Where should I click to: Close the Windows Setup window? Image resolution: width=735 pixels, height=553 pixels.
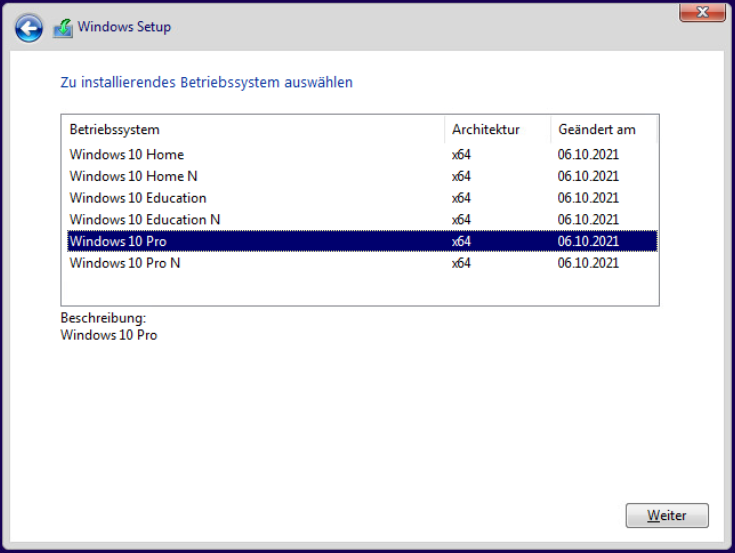tap(702, 12)
